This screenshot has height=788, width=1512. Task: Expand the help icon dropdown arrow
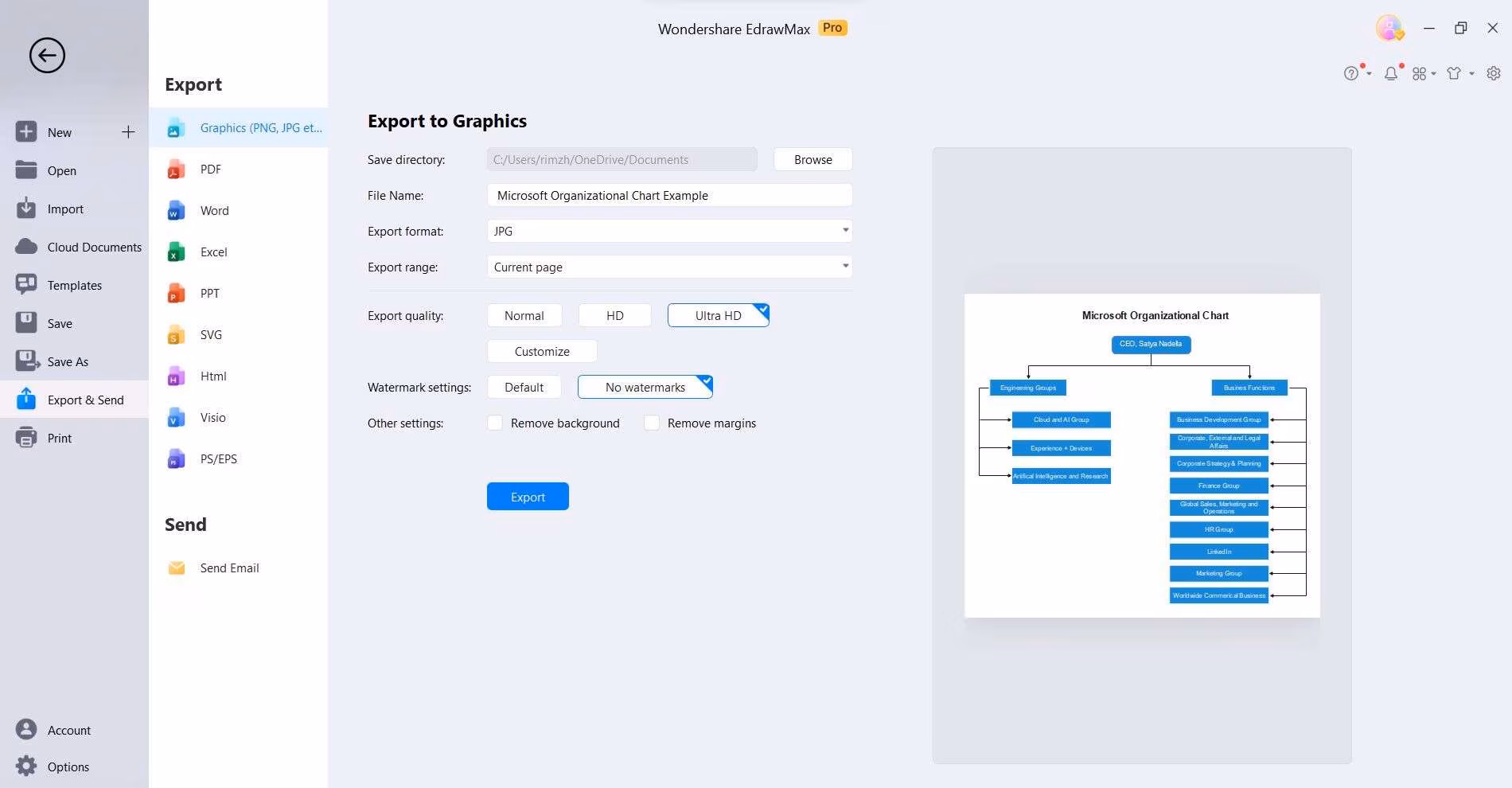click(x=1369, y=73)
